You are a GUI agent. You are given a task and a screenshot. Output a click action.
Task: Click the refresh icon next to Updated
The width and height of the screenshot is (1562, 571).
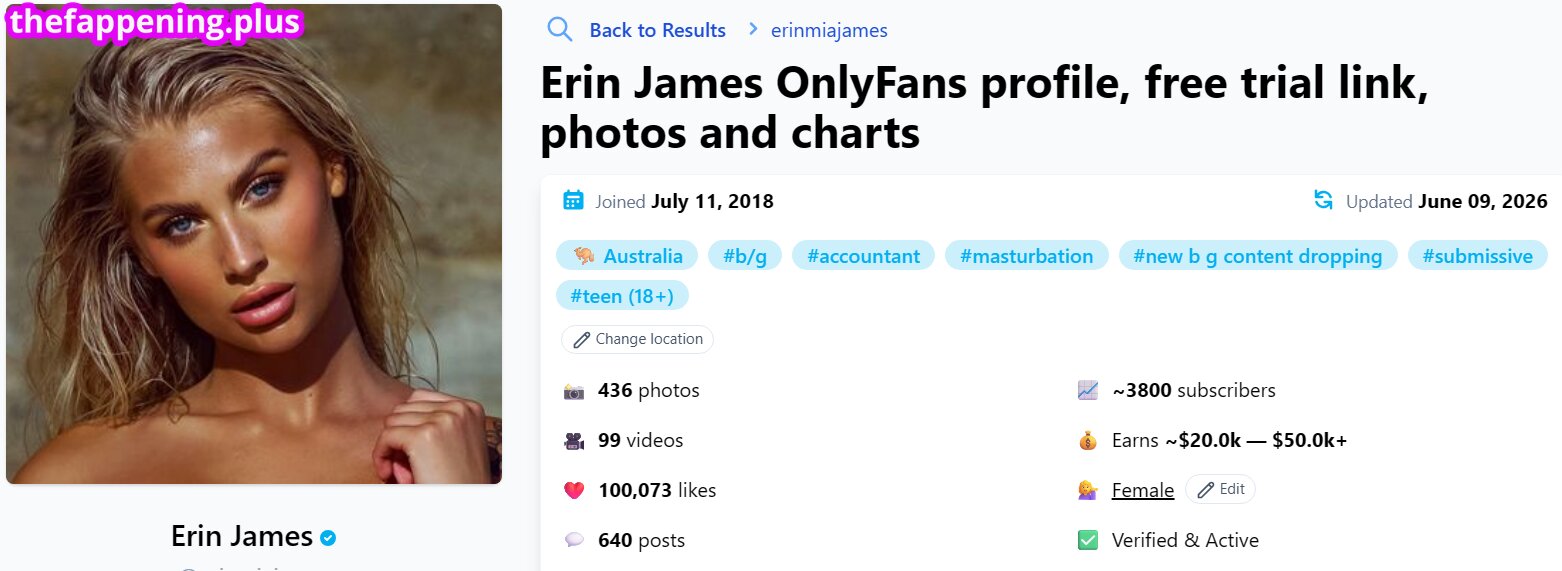(1323, 200)
